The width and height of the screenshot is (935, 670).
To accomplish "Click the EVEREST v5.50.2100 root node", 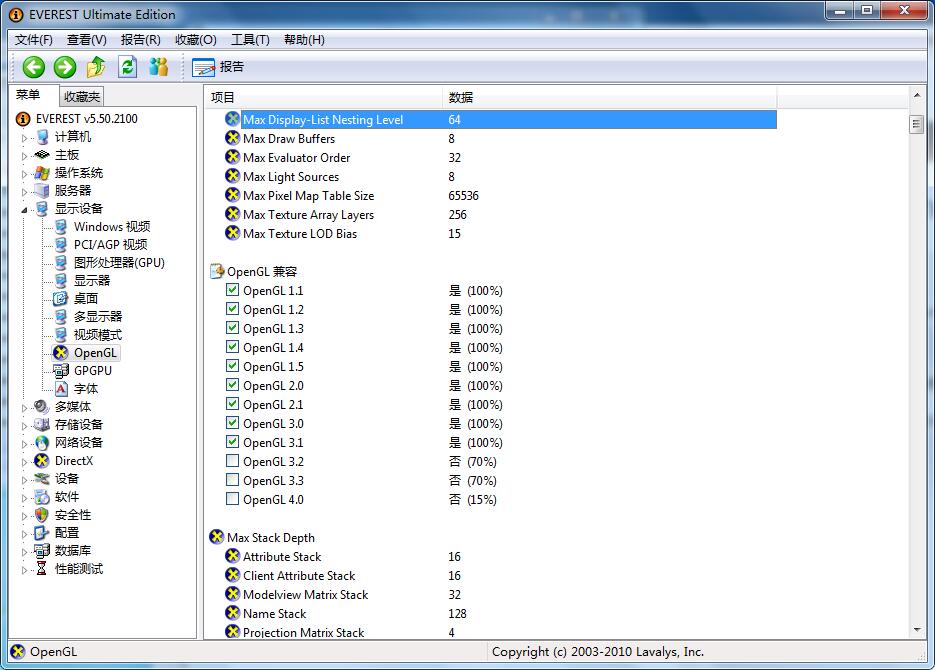I will click(x=86, y=119).
